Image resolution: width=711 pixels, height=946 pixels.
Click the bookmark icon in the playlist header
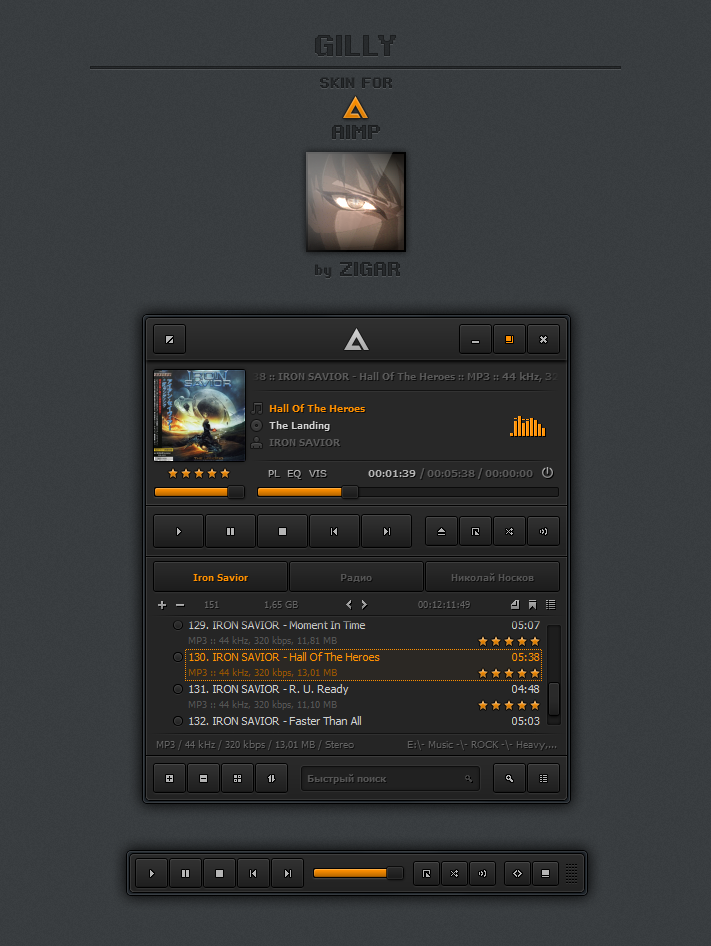[532, 605]
